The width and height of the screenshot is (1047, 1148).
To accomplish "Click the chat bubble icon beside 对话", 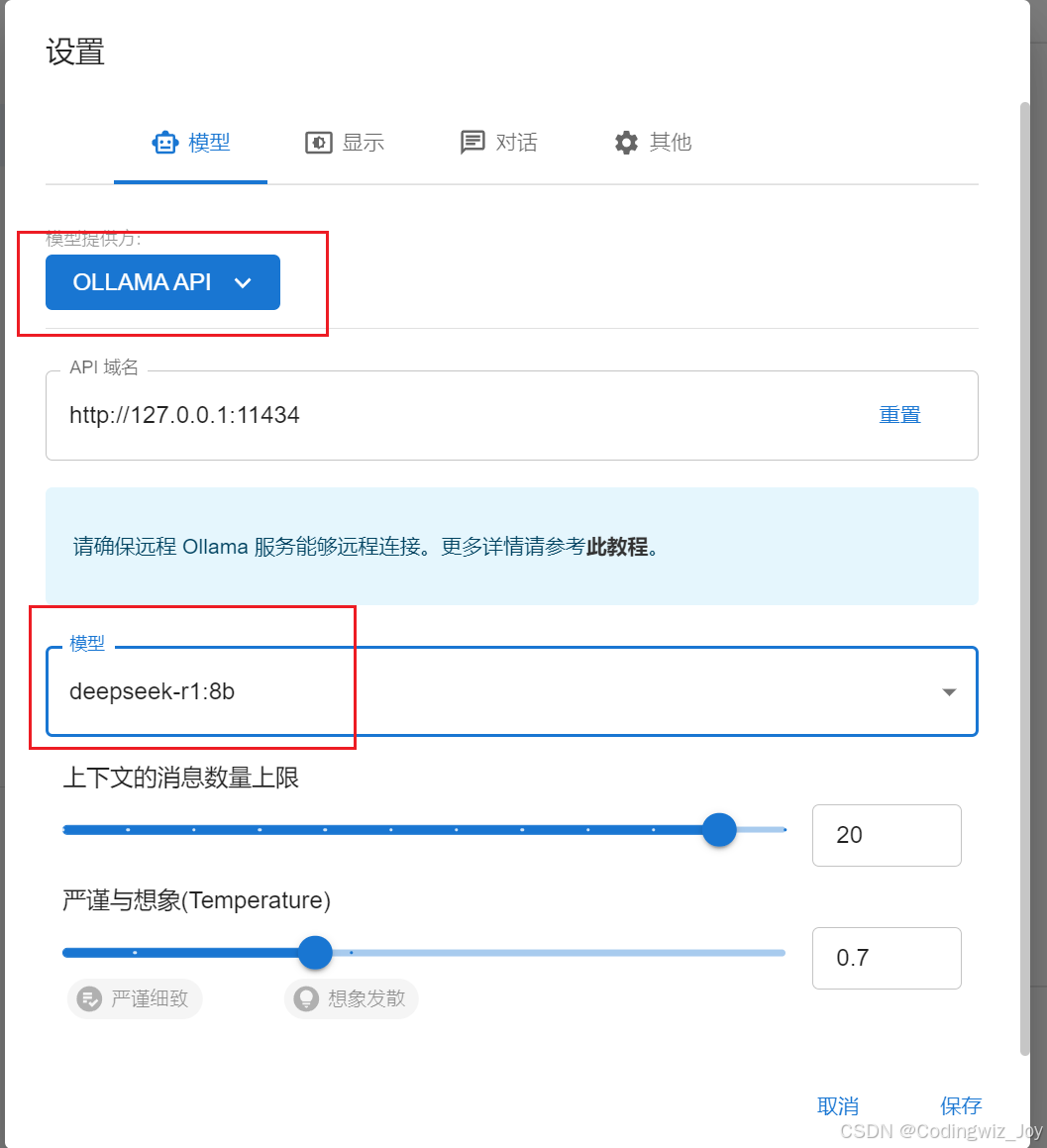I will pos(472,142).
